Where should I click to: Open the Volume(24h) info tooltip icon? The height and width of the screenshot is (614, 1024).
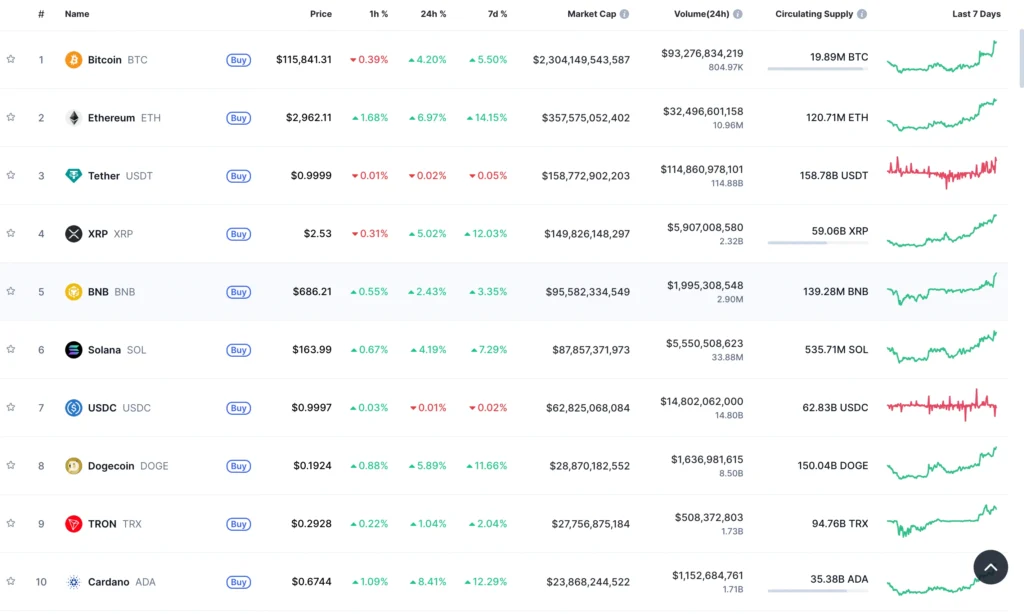tap(737, 14)
